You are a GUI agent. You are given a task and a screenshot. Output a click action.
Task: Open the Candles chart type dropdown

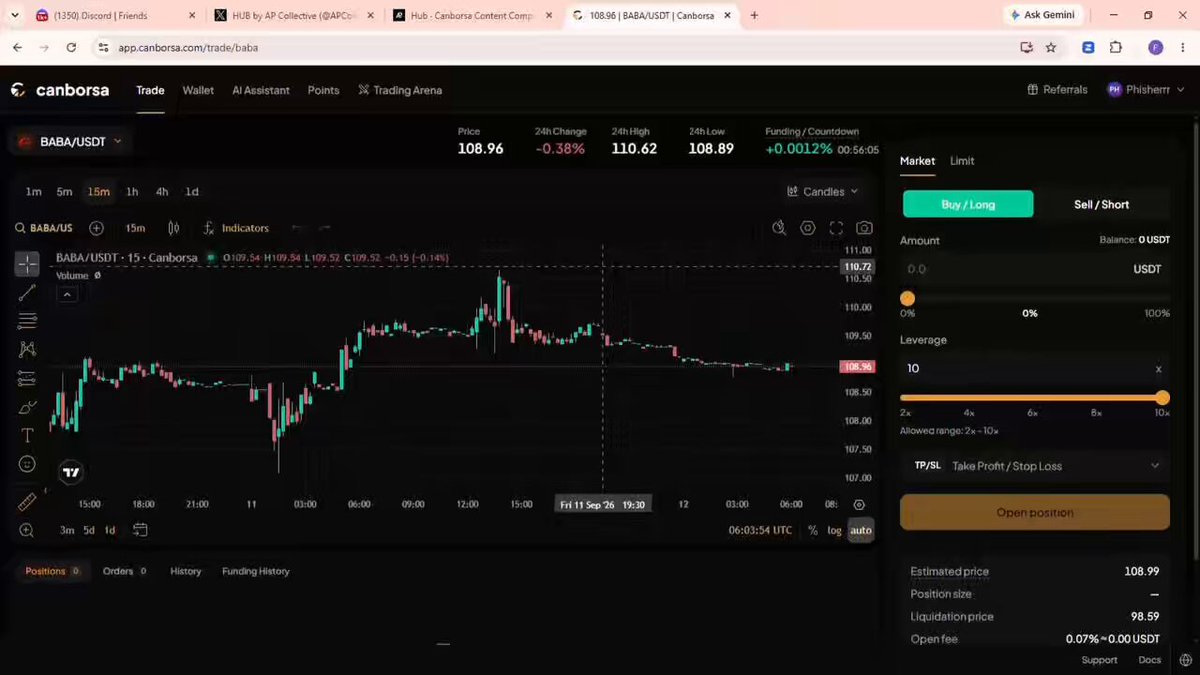(823, 192)
